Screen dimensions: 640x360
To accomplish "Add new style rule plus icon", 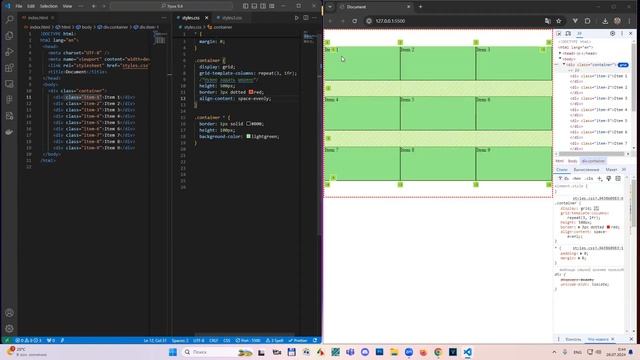I will point(600,178).
